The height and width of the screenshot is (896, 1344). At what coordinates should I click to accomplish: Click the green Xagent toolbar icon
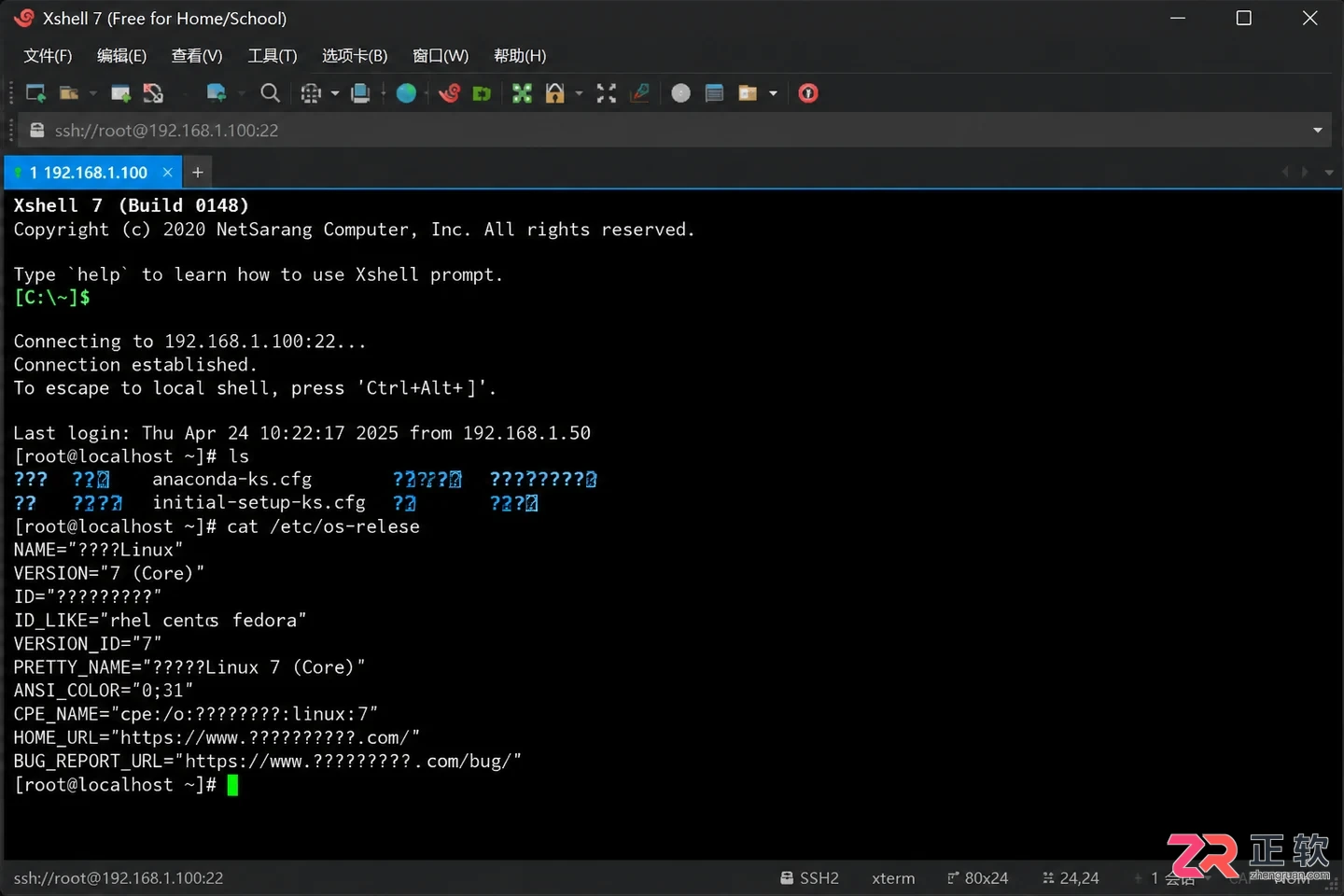pos(482,93)
